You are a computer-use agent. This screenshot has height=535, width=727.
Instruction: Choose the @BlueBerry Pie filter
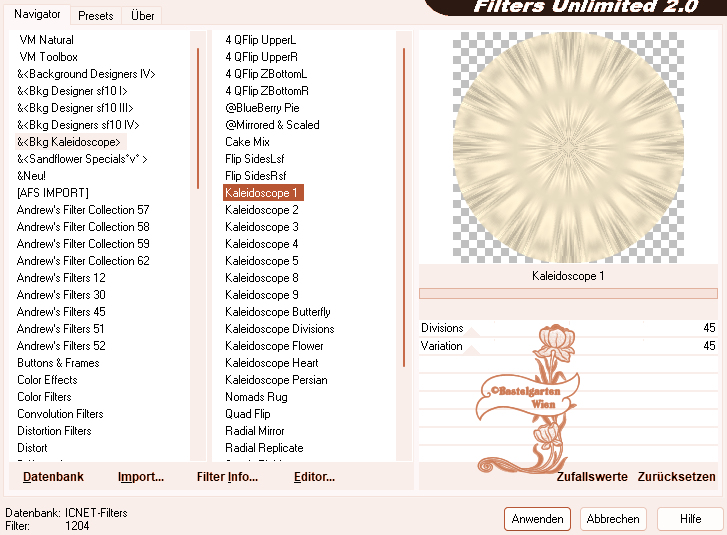coord(262,108)
